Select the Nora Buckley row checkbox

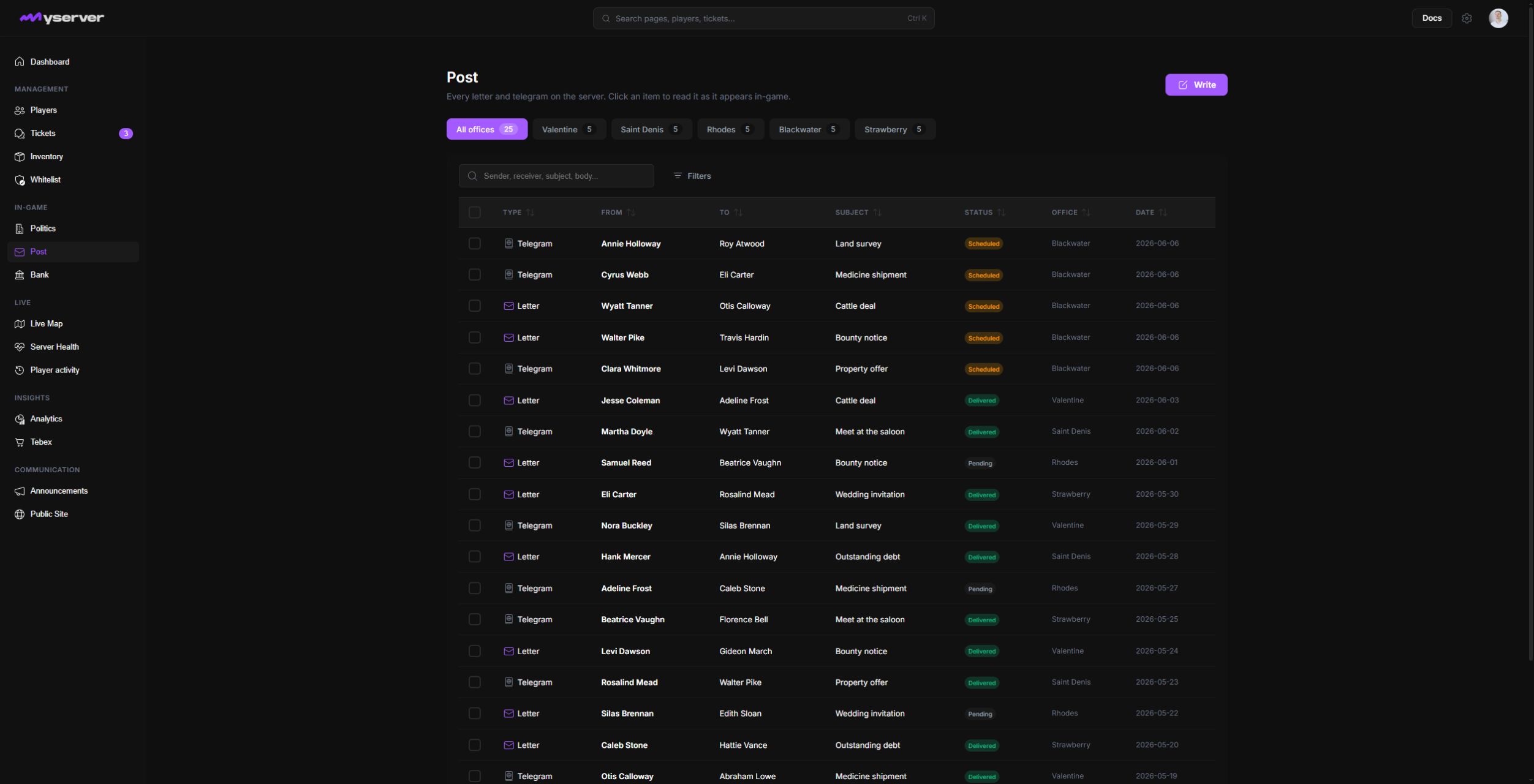(x=475, y=526)
